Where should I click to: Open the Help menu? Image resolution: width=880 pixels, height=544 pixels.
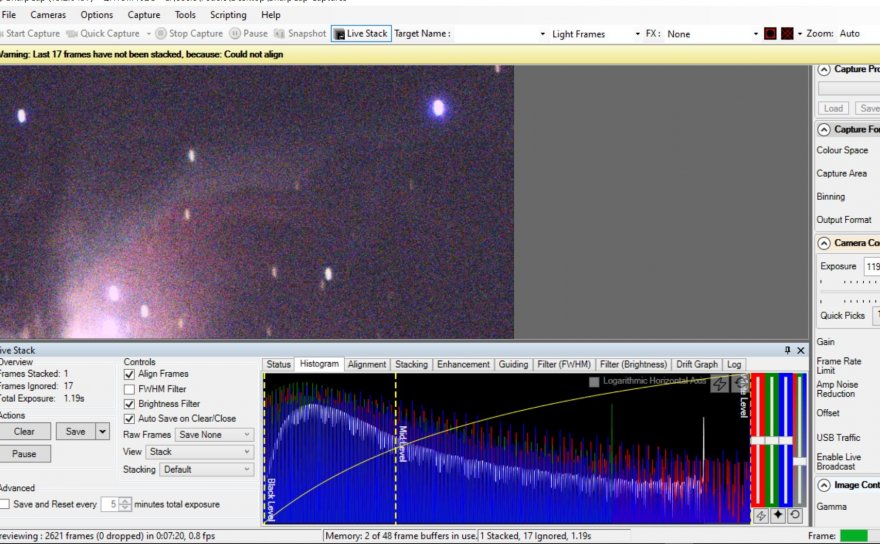tap(271, 15)
